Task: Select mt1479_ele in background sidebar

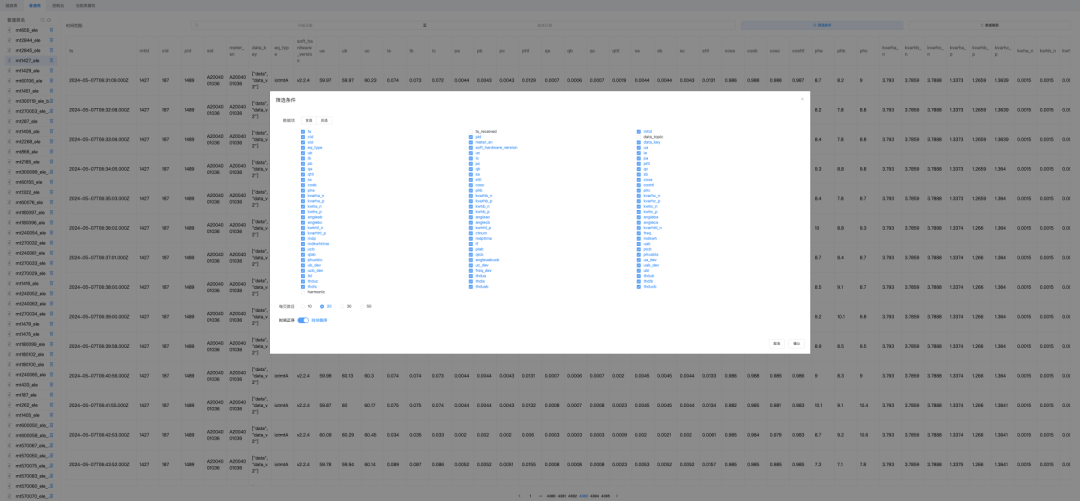Action: 28,324
